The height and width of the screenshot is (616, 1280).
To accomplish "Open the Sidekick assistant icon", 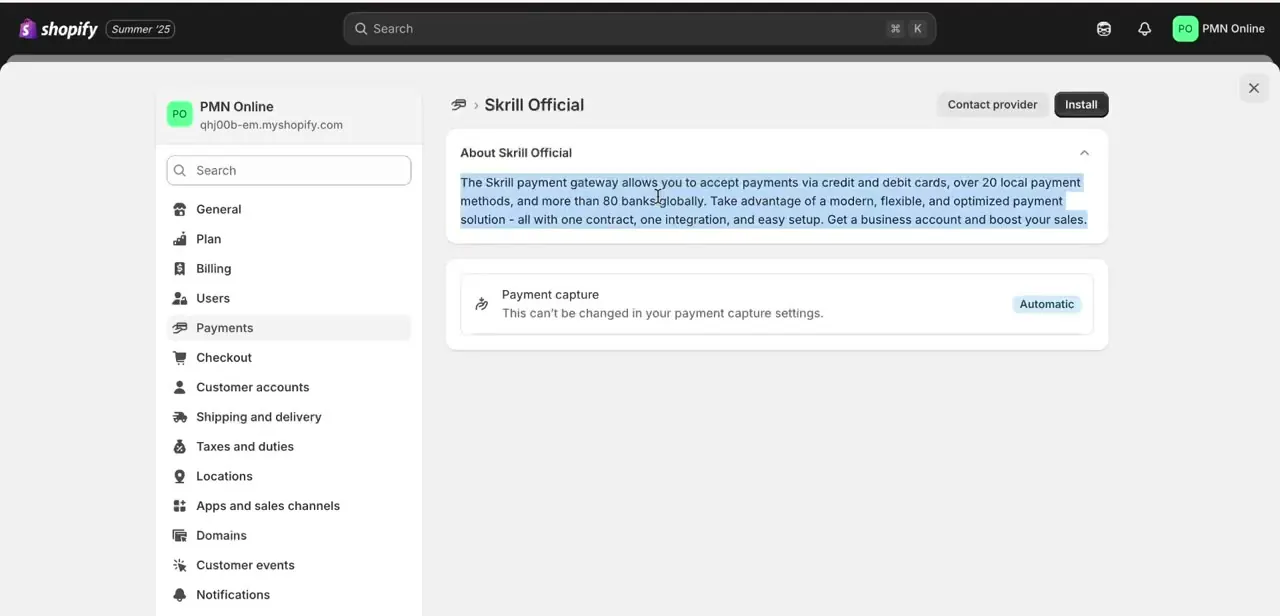I will pyautogui.click(x=1104, y=29).
